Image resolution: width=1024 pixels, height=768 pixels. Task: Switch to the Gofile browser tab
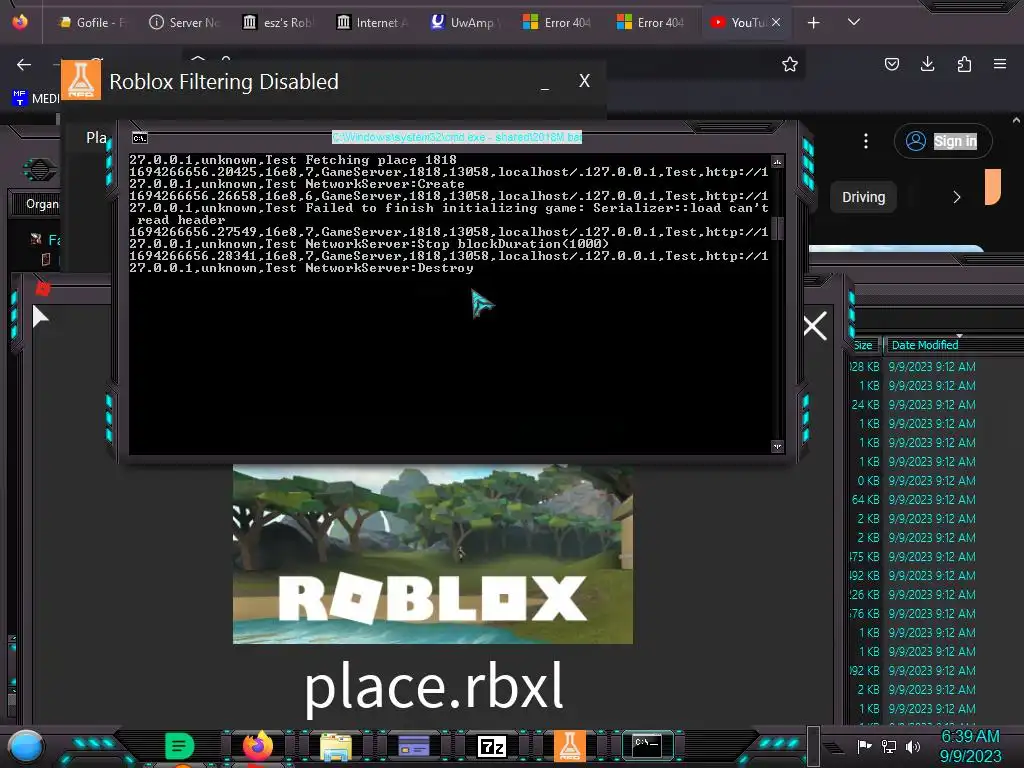pos(92,22)
